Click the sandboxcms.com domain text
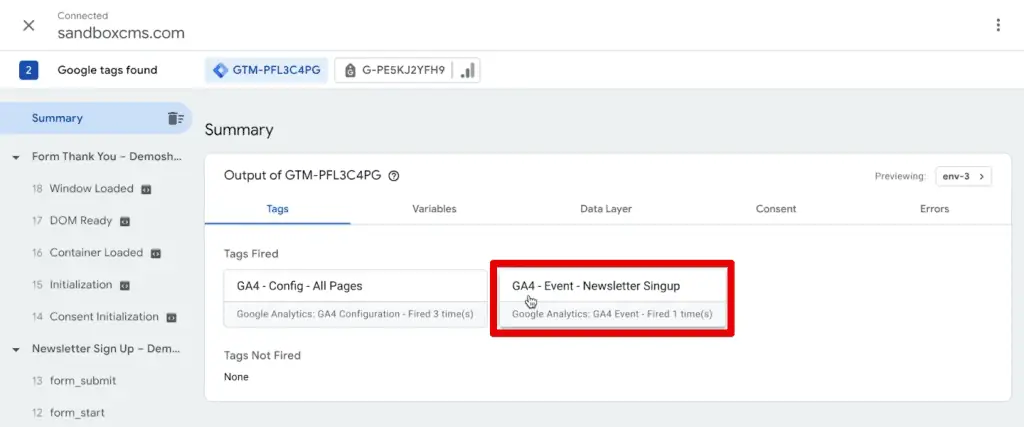 121,33
